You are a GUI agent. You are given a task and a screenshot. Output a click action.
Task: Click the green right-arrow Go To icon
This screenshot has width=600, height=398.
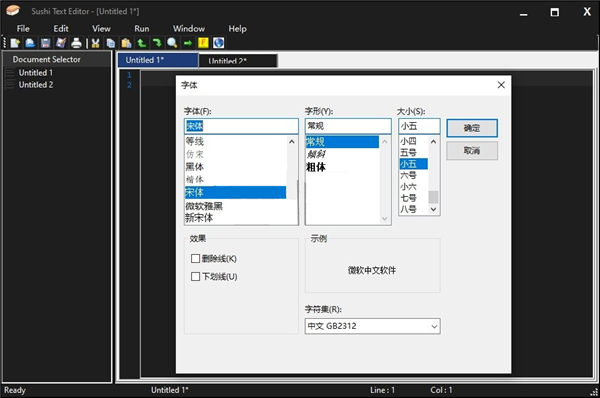(x=188, y=43)
